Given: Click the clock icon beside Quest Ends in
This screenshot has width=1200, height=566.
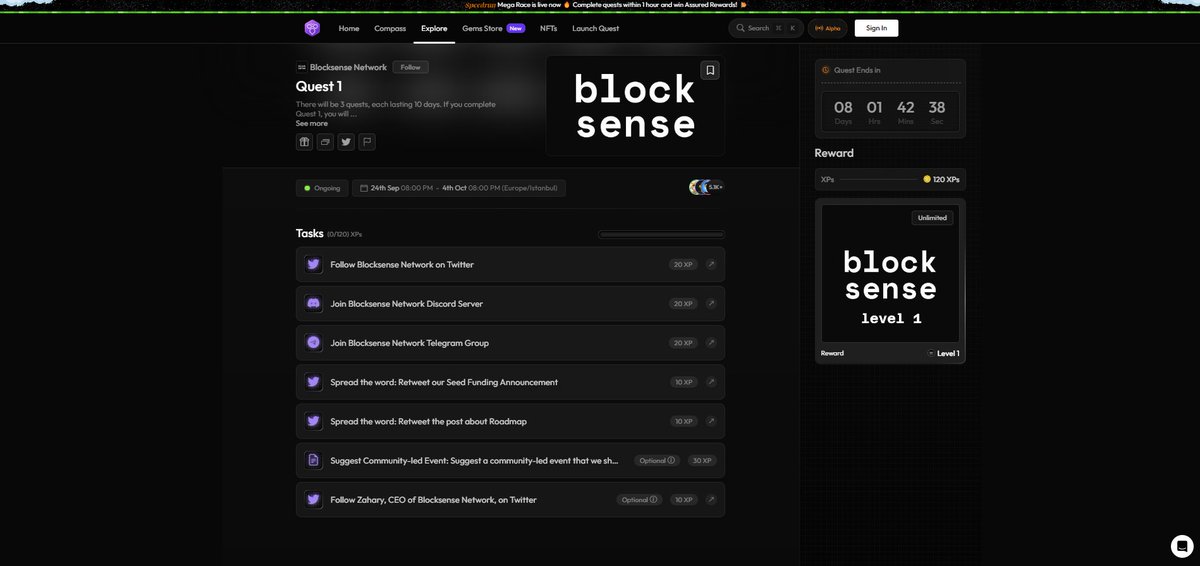Looking at the screenshot, I should click(x=825, y=70).
